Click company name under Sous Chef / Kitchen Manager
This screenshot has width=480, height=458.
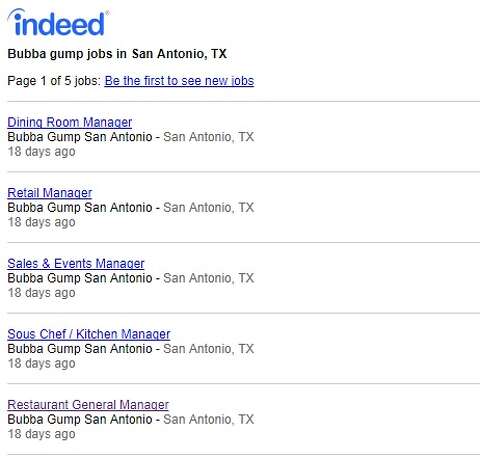[80, 349]
